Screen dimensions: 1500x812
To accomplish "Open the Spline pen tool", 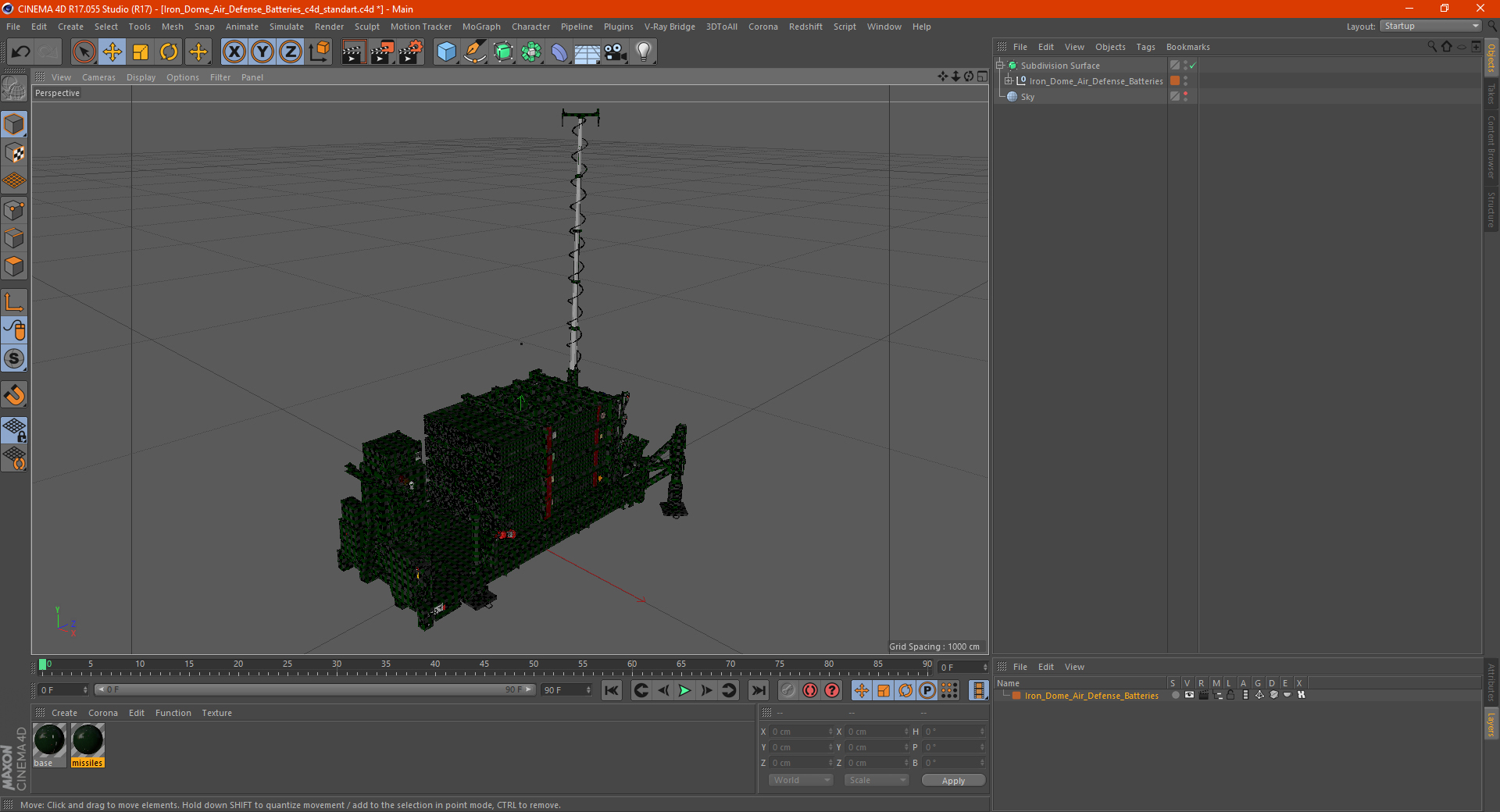I will tap(475, 52).
